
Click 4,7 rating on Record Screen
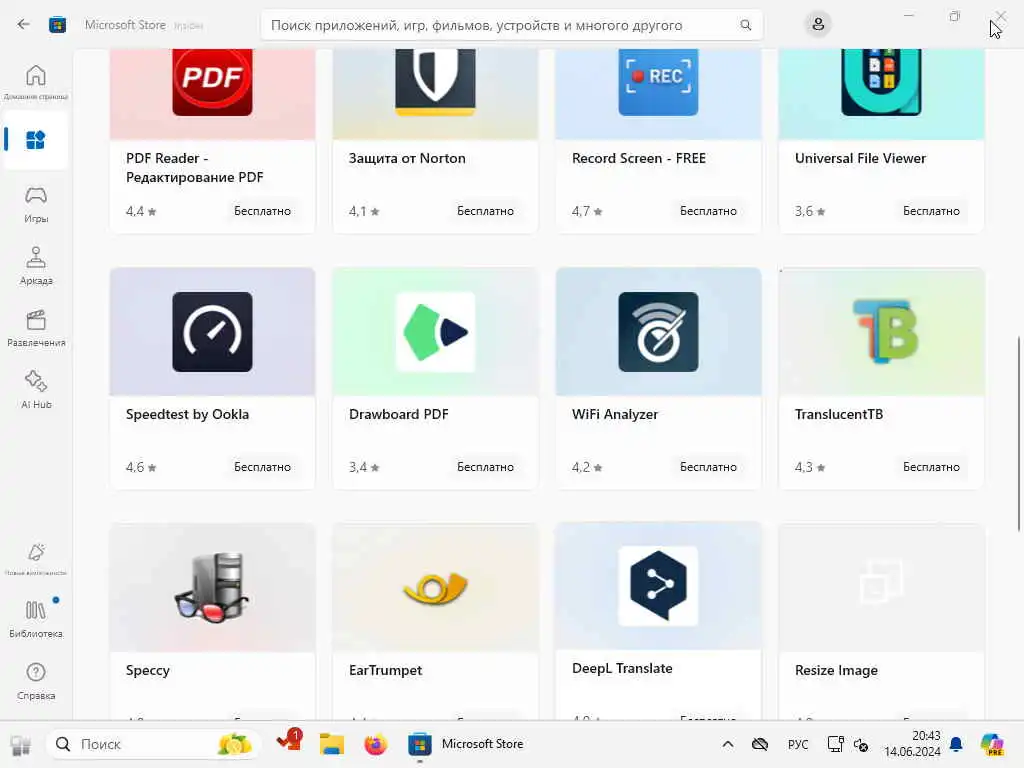pyautogui.click(x=587, y=211)
